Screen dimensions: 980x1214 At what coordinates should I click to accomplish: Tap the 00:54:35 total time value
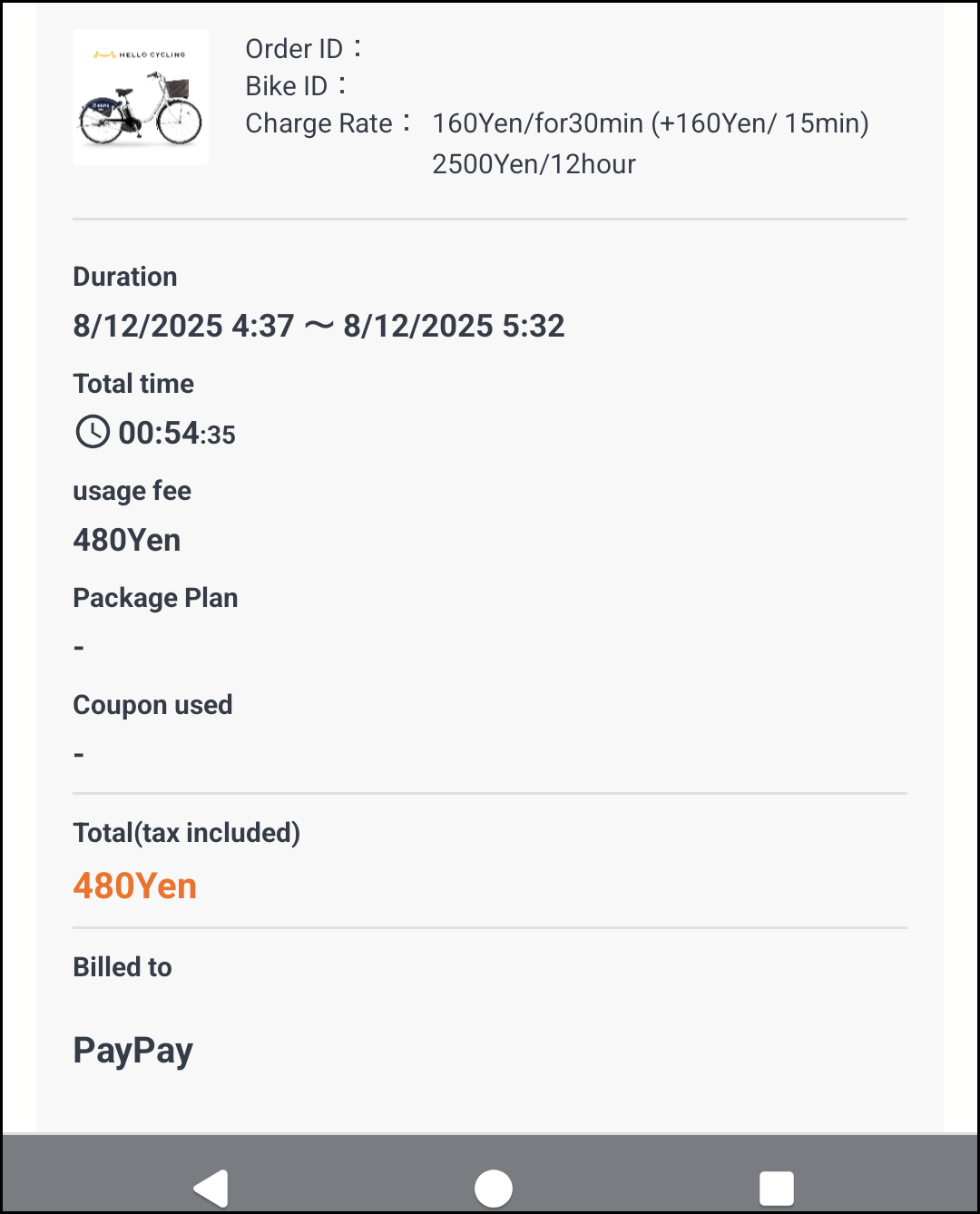(177, 434)
